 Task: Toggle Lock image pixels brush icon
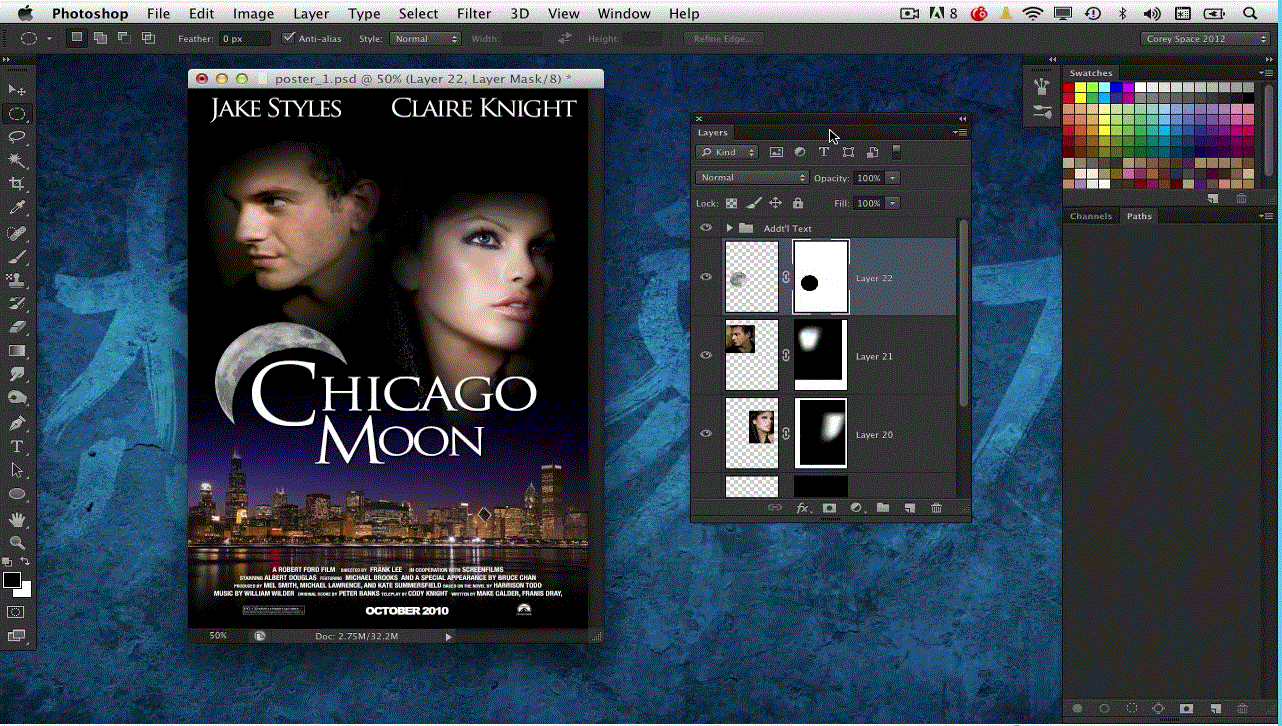754,203
